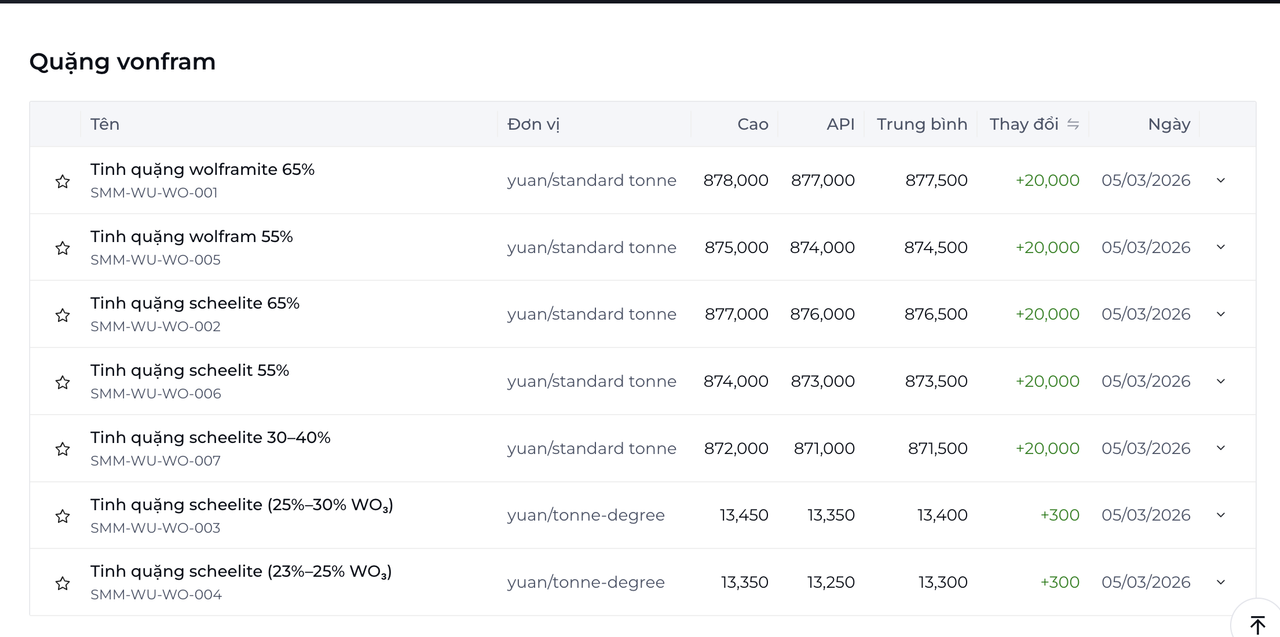Toggle star for Tinh quặng scheelite 65%
Image resolution: width=1280 pixels, height=637 pixels.
62,315
